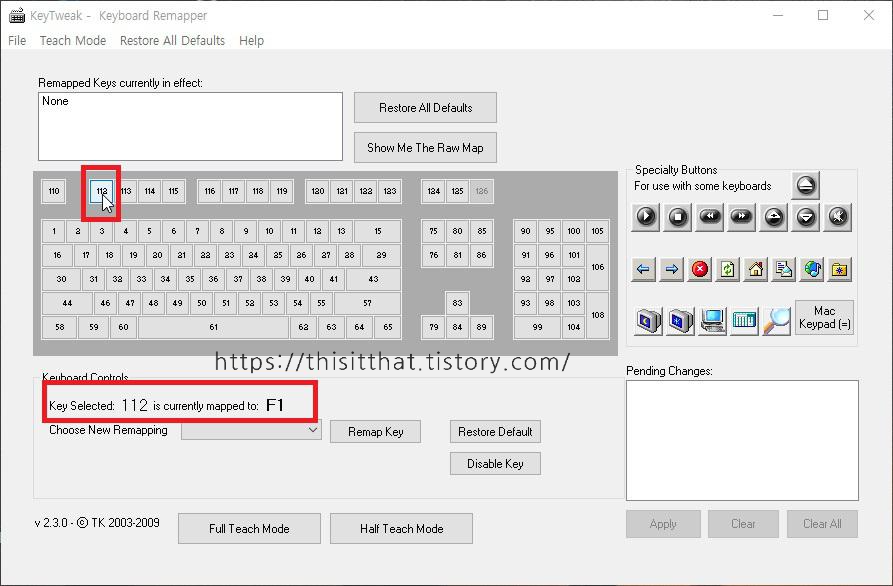
Task: Click the Mute speaker specialty button
Action: point(838,217)
